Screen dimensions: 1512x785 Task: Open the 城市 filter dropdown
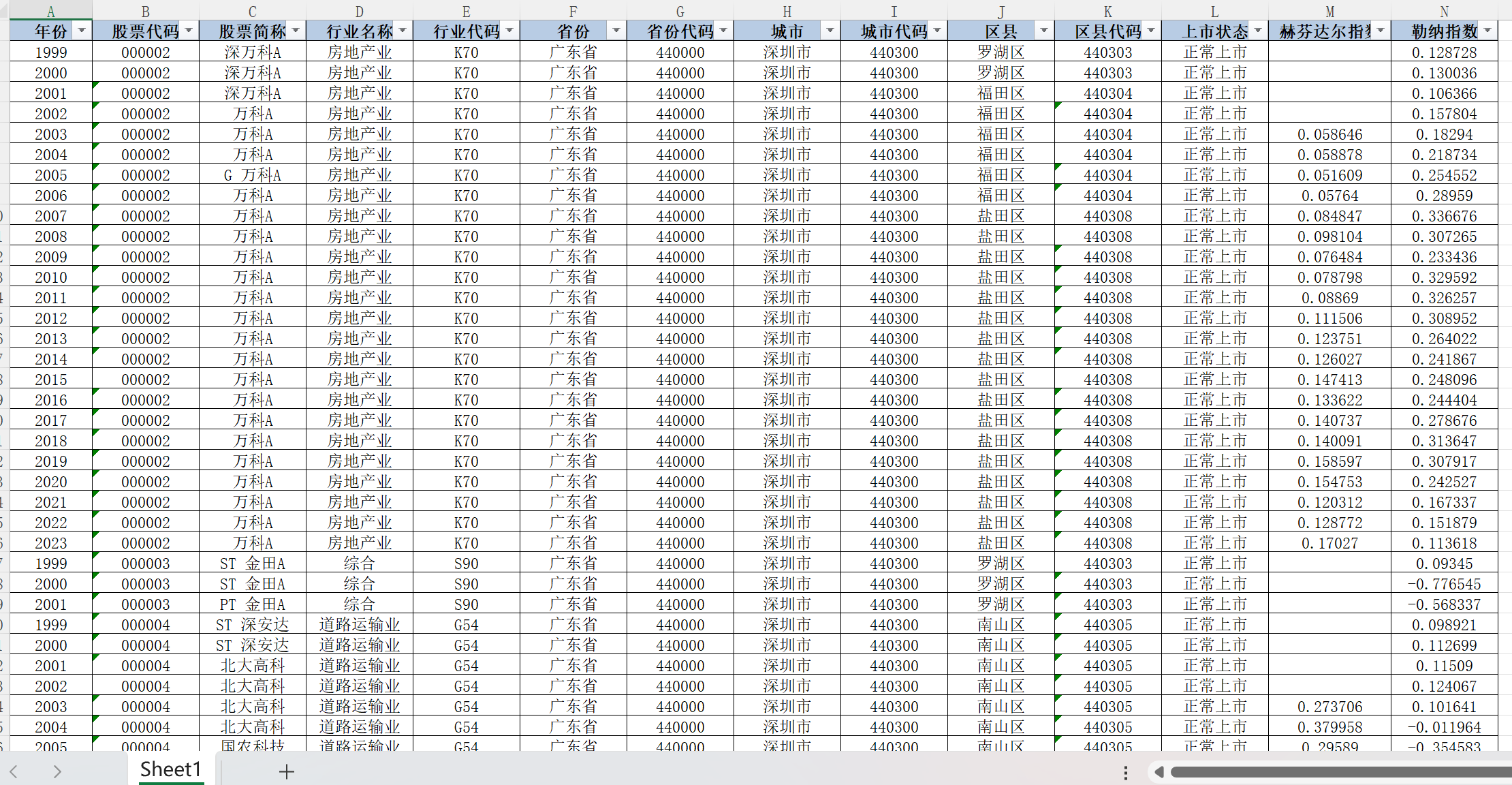point(830,31)
